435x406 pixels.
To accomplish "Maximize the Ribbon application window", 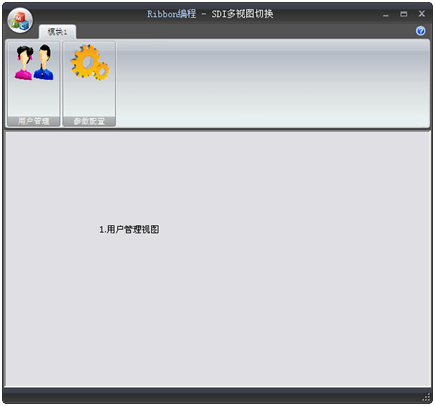I will (404, 14).
